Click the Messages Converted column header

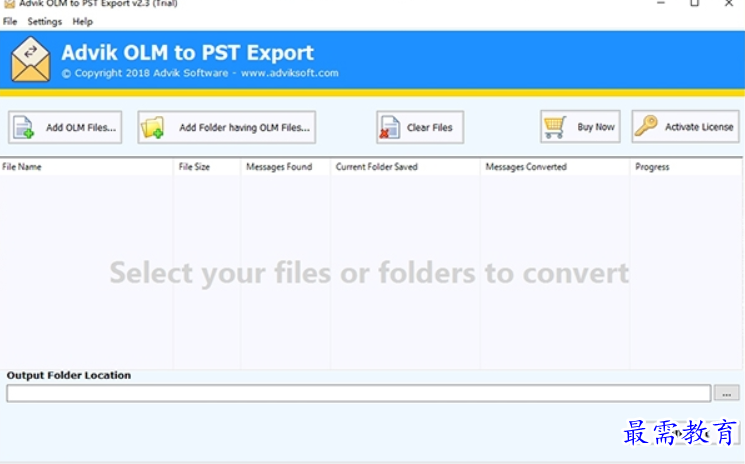click(x=555, y=167)
